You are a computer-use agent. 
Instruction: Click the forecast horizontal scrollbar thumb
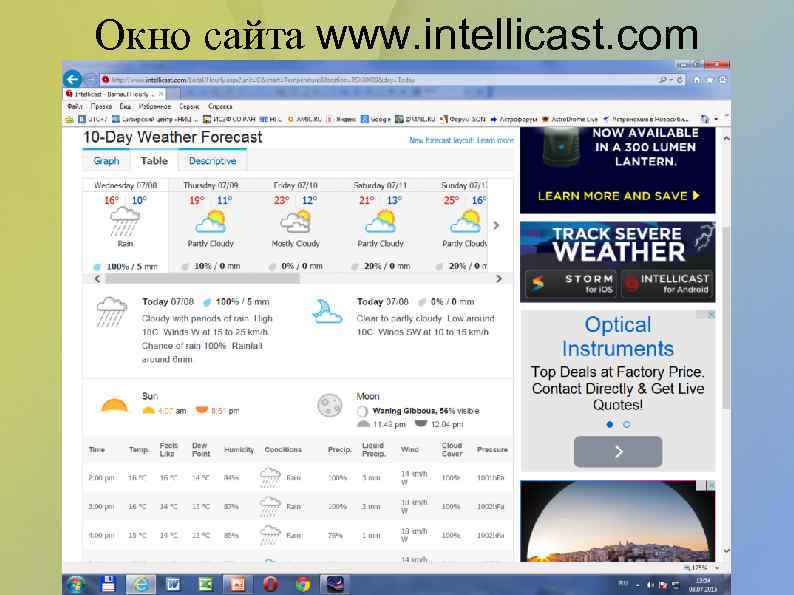tap(203, 279)
